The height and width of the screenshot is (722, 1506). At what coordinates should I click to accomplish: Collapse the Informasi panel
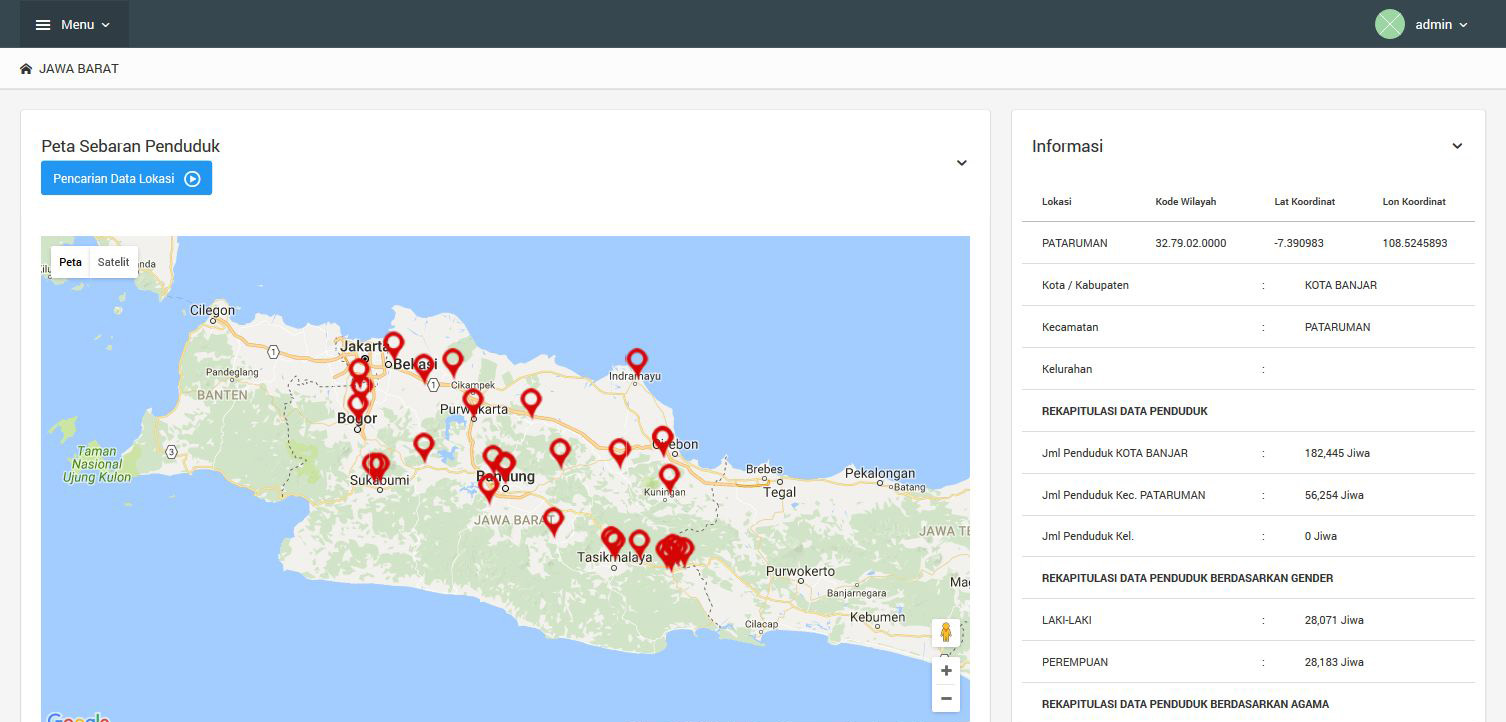[1457, 146]
